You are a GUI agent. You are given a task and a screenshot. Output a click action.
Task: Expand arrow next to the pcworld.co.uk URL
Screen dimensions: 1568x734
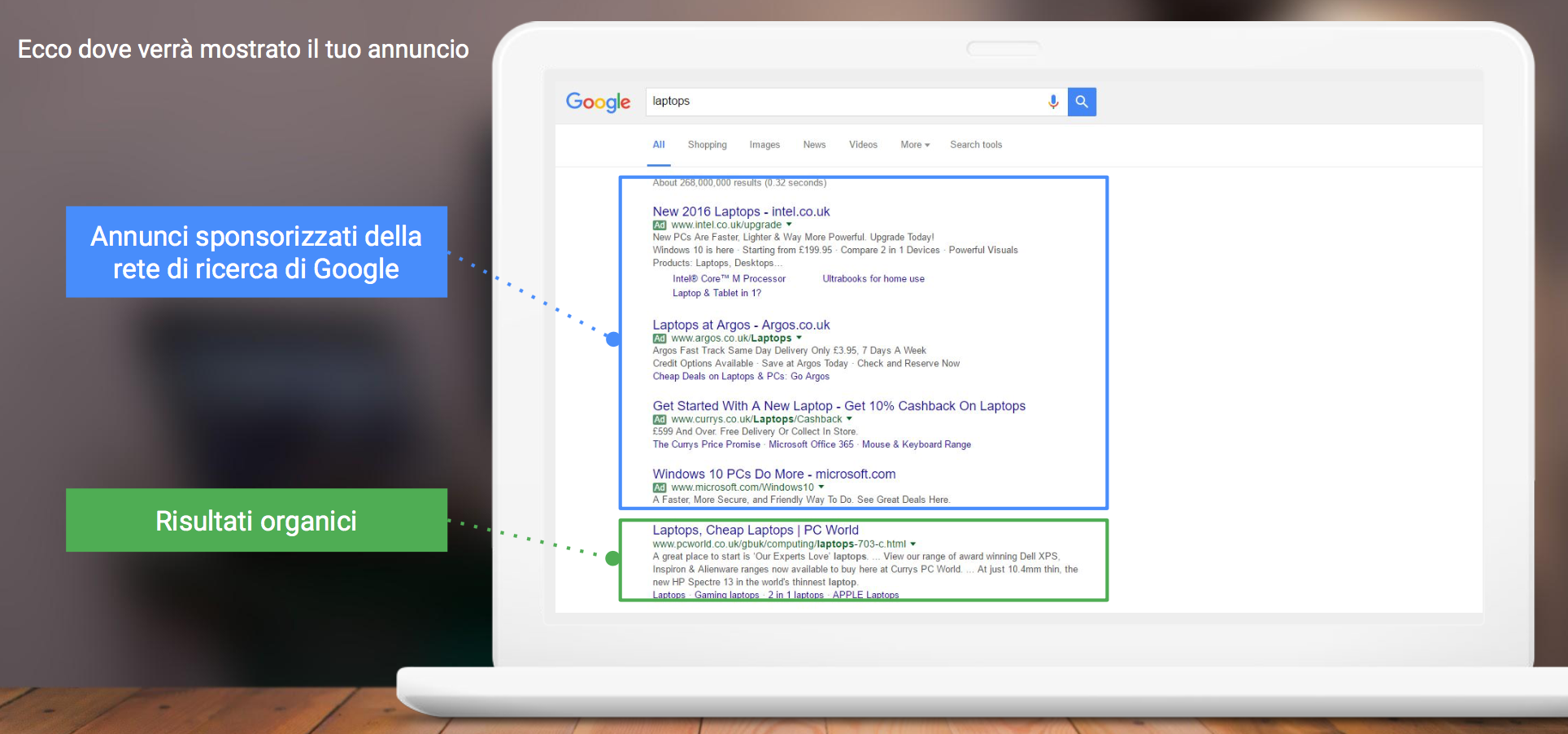coord(912,544)
